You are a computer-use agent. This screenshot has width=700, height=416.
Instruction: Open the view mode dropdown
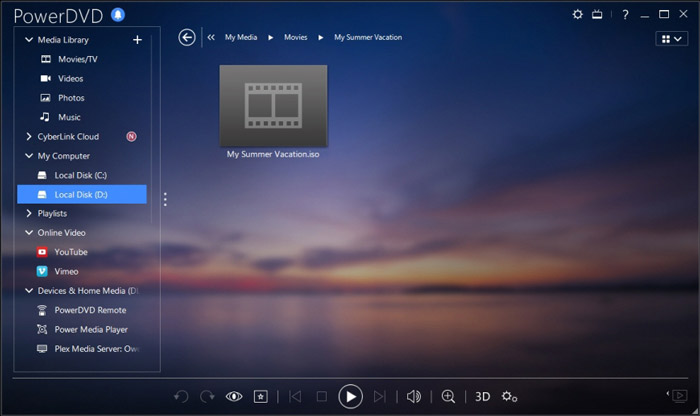671,39
